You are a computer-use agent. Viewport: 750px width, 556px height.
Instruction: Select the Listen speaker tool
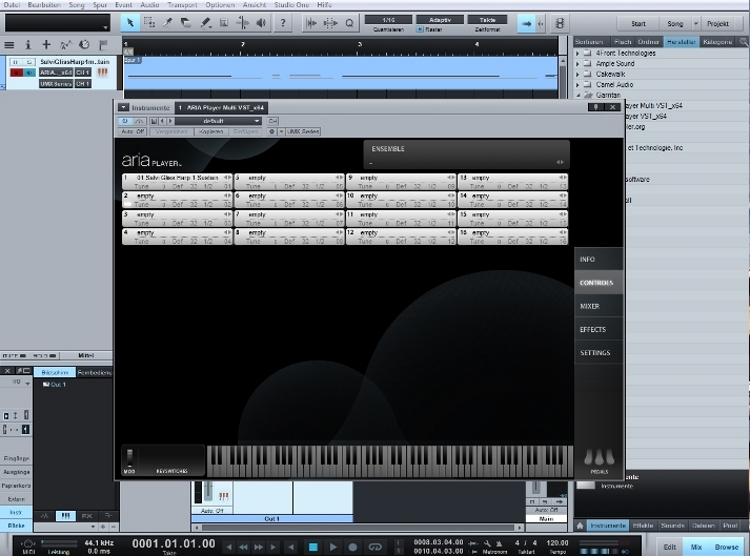(262, 22)
